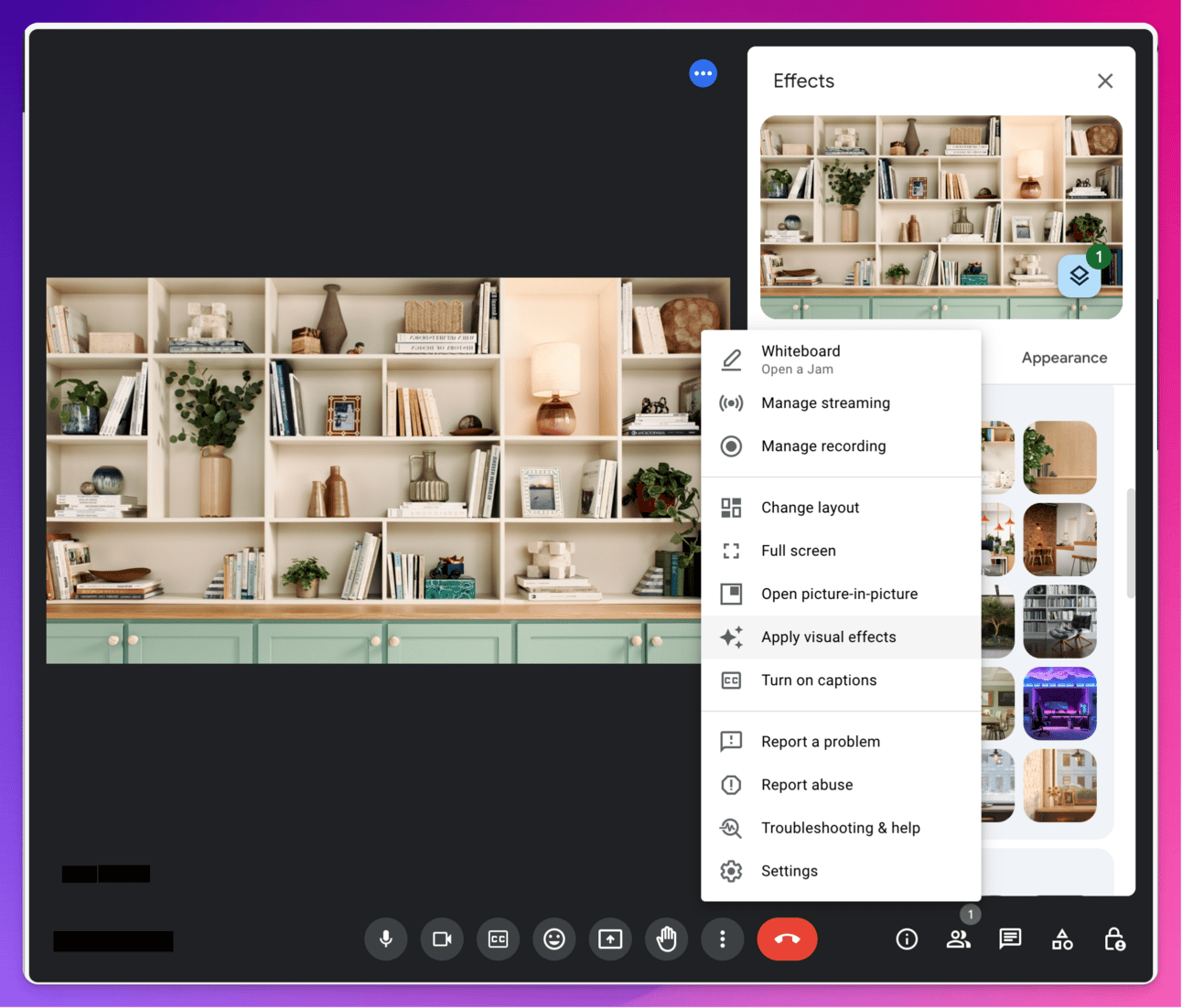1182x1008 pixels.
Task: Click the grid icon beside Change layout
Action: [731, 508]
